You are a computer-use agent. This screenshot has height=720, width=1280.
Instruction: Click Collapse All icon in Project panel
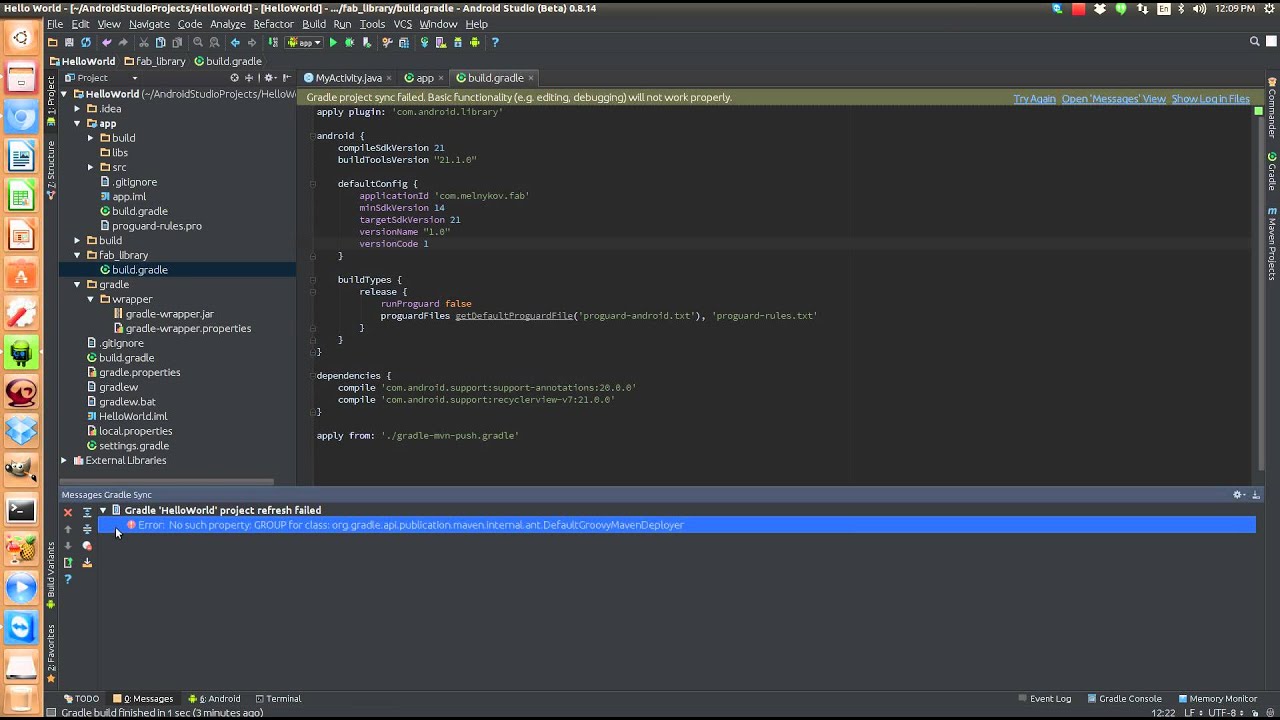[x=251, y=78]
